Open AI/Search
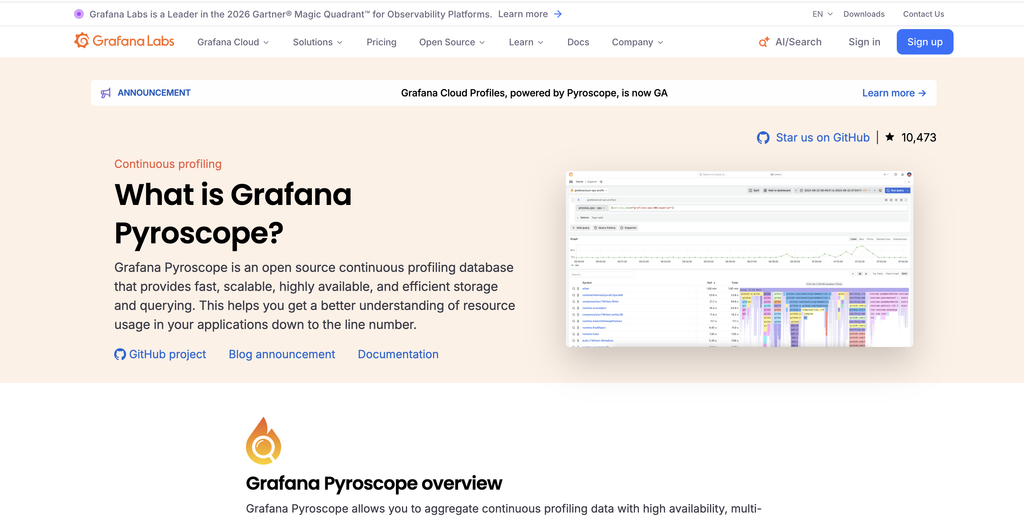Screen dimensions: 1024x517 tap(790, 42)
